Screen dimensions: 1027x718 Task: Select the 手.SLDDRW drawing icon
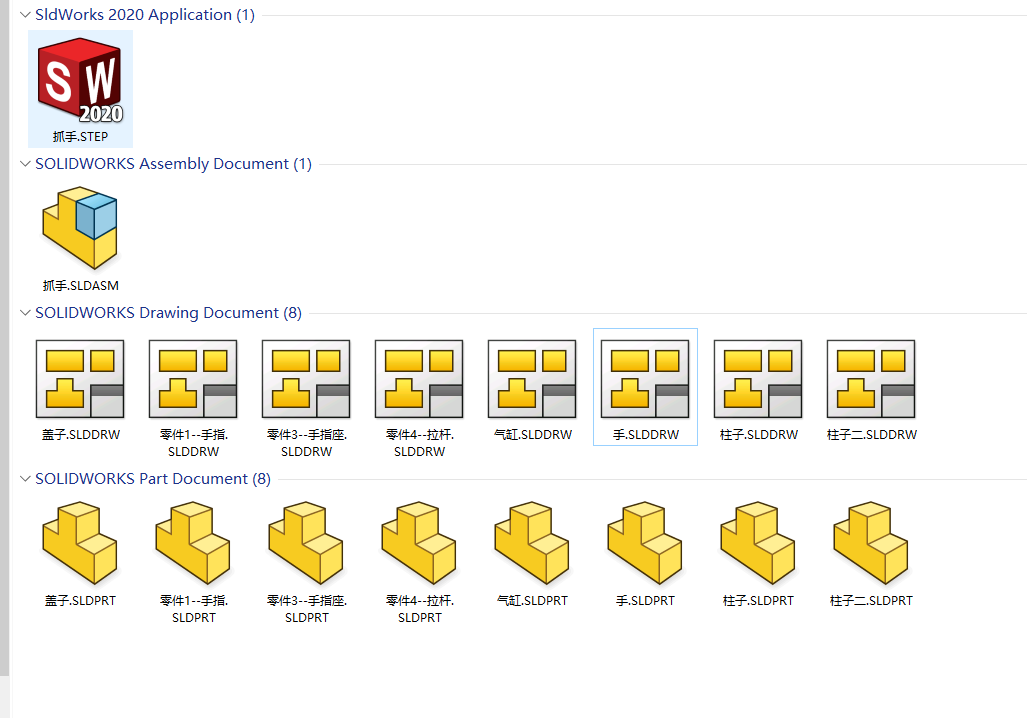645,379
